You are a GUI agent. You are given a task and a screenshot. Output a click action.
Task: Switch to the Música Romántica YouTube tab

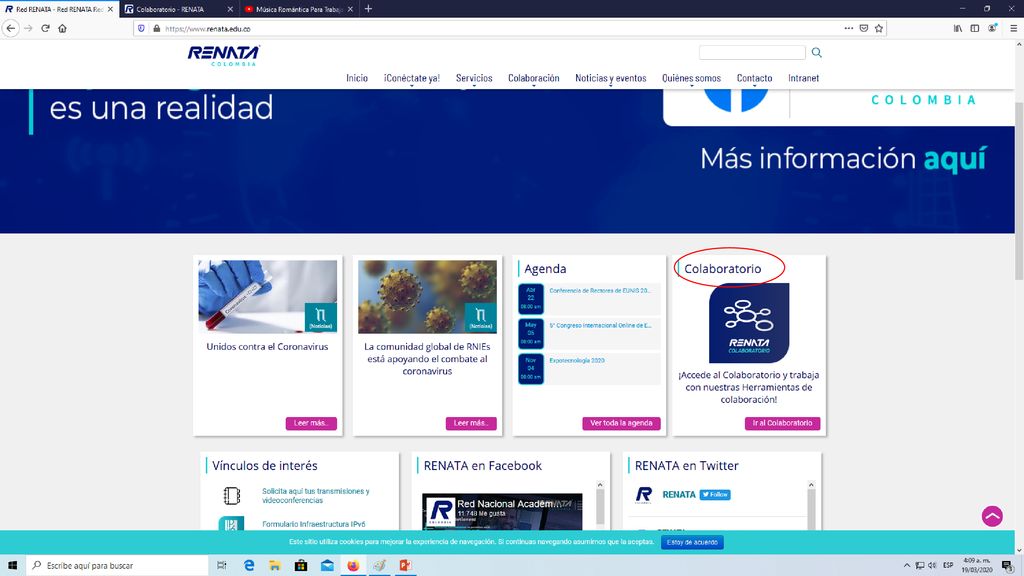point(298,9)
